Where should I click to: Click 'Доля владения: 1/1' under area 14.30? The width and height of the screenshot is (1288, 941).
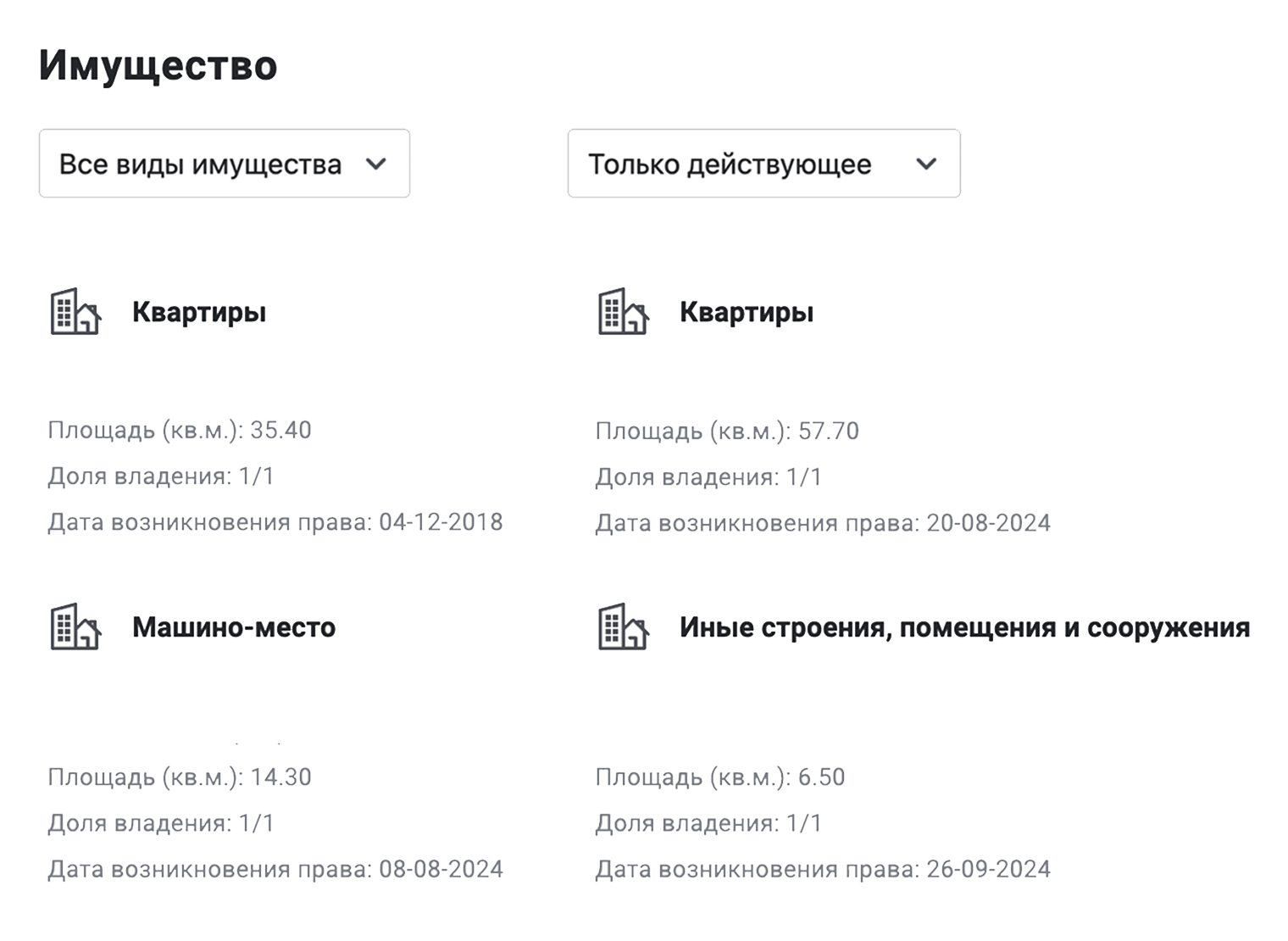click(x=161, y=823)
